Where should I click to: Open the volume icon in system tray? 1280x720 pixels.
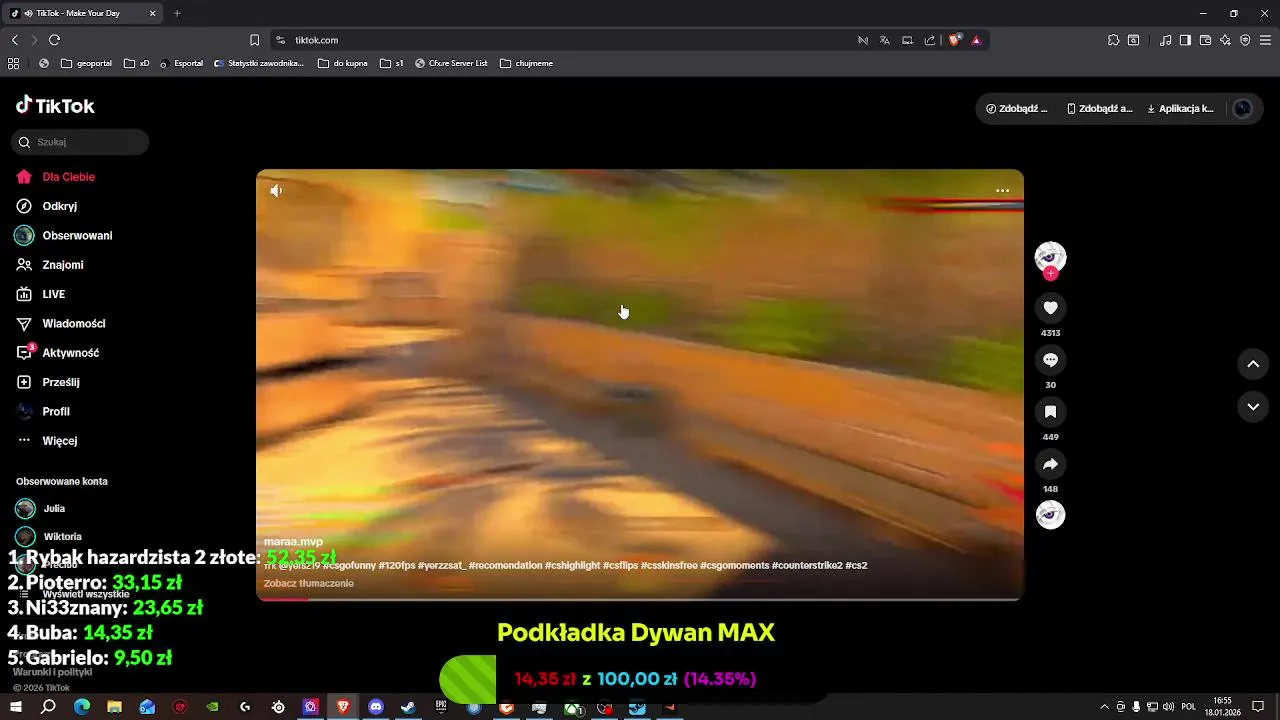point(1168,707)
